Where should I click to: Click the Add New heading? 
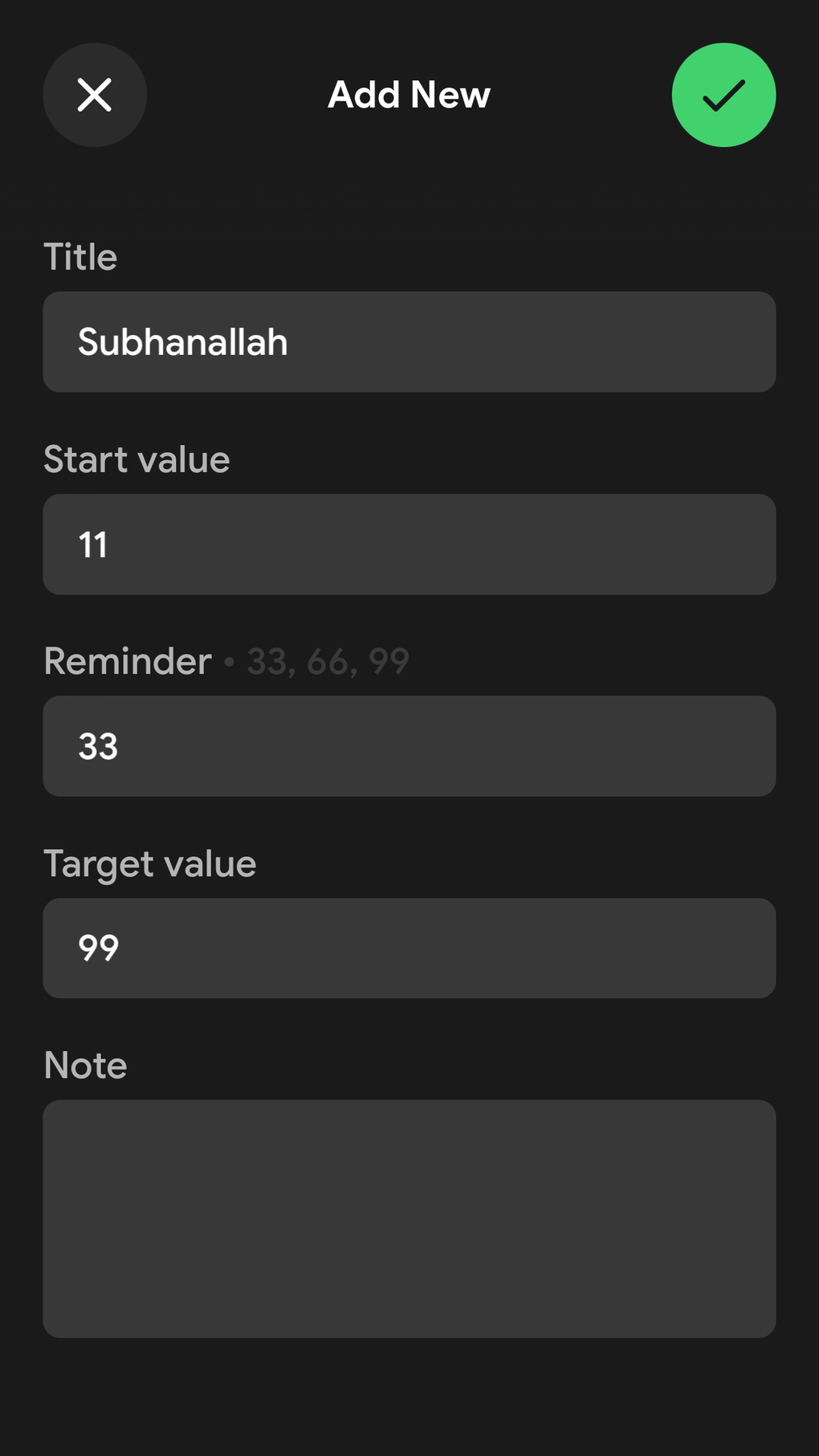coord(409,95)
